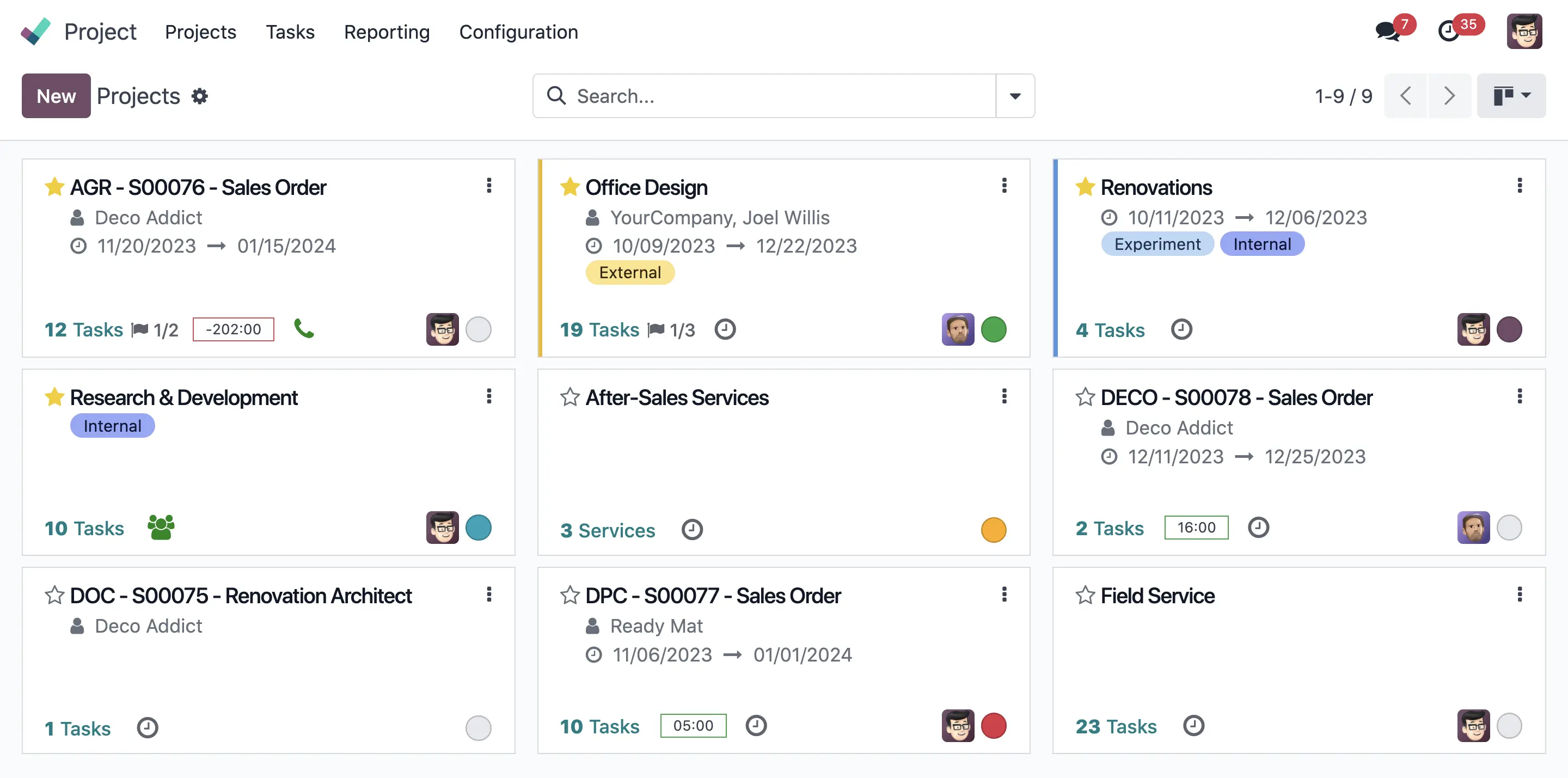Click the green status circle on Office Design
The height and width of the screenshot is (778, 1568).
click(995, 329)
